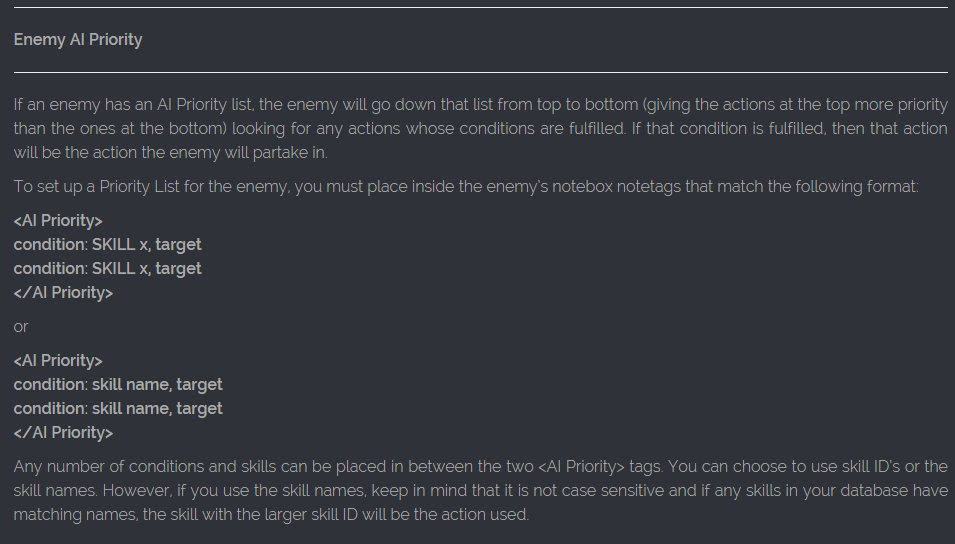Image resolution: width=955 pixels, height=544 pixels.
Task: Click the first opening <AI Priority> tag line
Action: click(x=58, y=220)
